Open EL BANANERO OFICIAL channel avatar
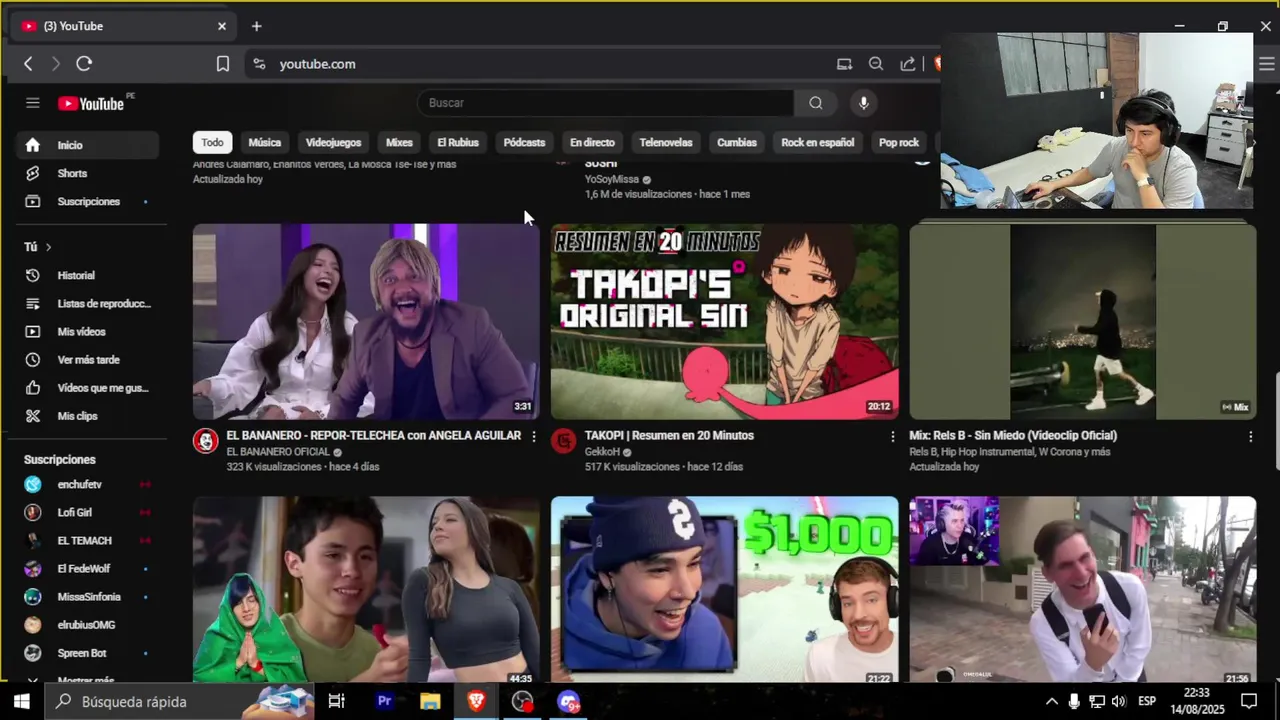The image size is (1280, 720). pyautogui.click(x=206, y=440)
